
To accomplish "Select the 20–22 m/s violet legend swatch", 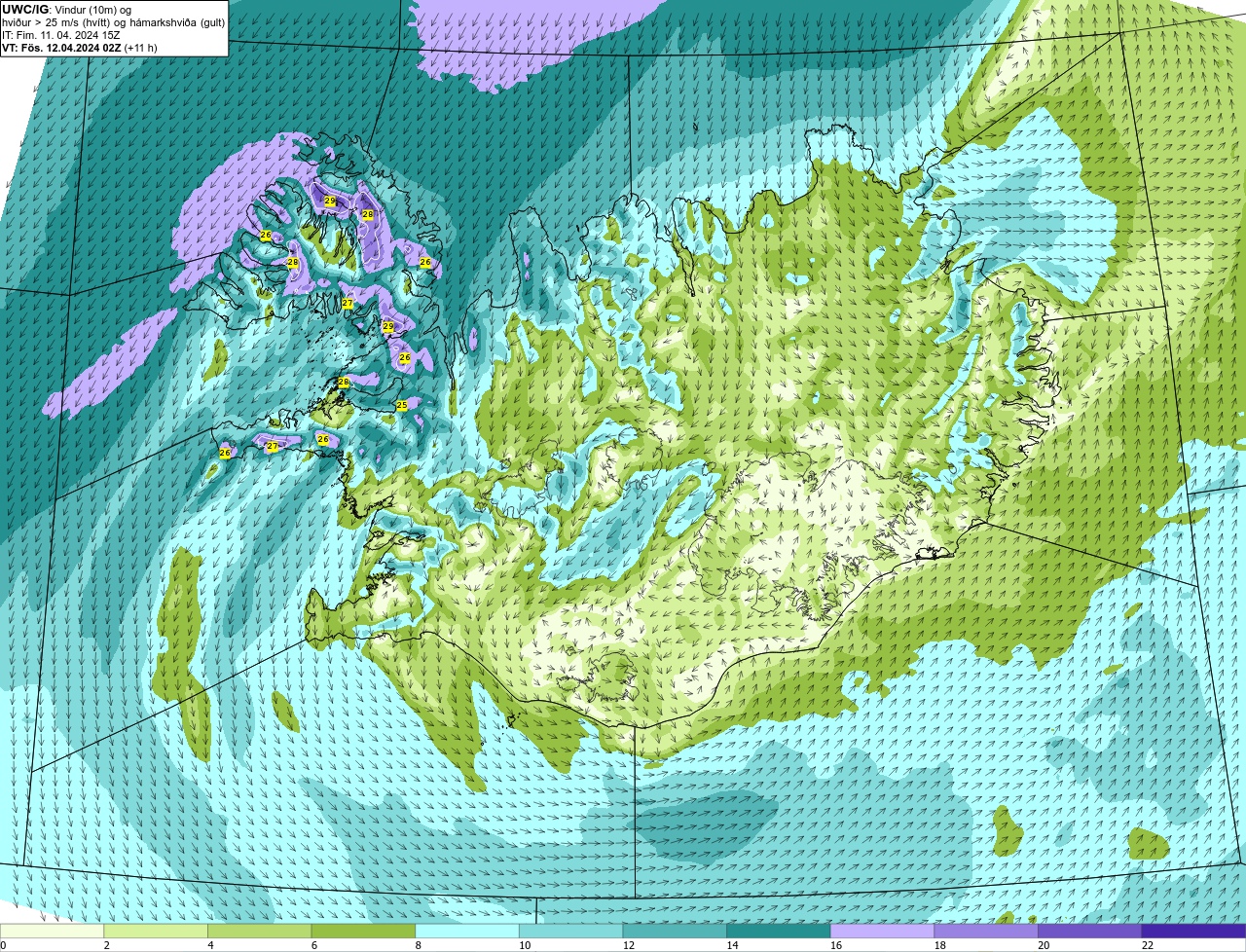I will pyautogui.click(x=1090, y=931).
